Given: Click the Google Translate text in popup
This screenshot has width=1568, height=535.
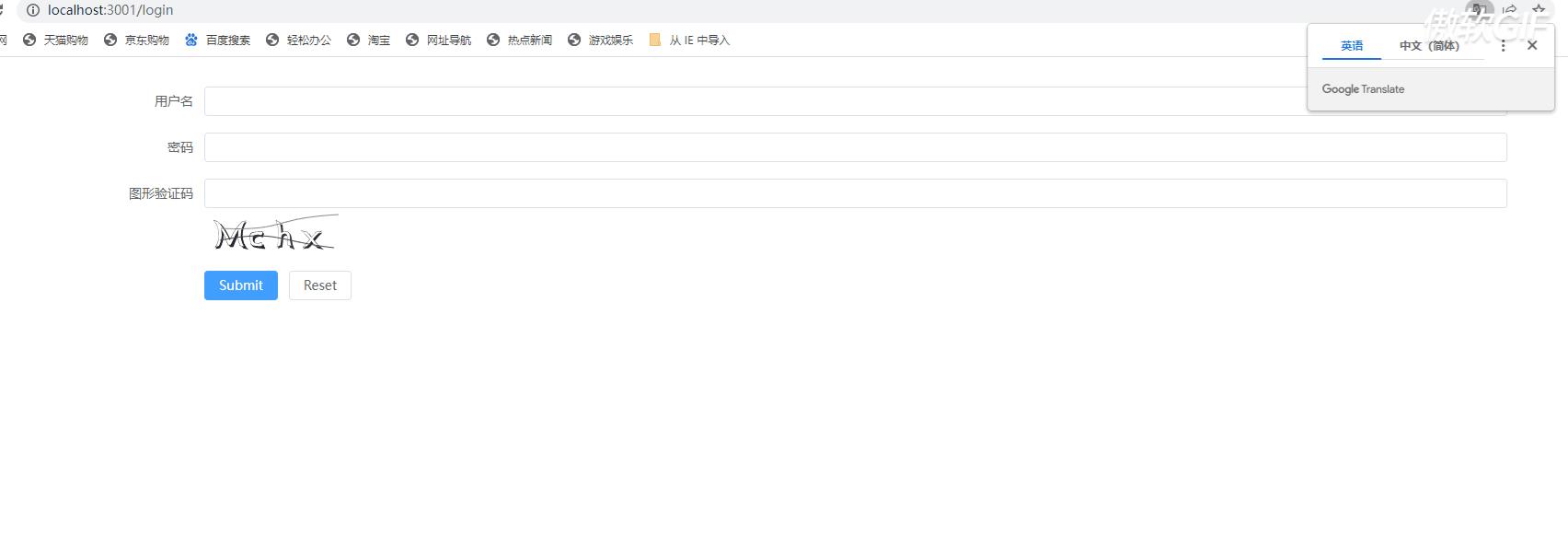Looking at the screenshot, I should [x=1363, y=89].
